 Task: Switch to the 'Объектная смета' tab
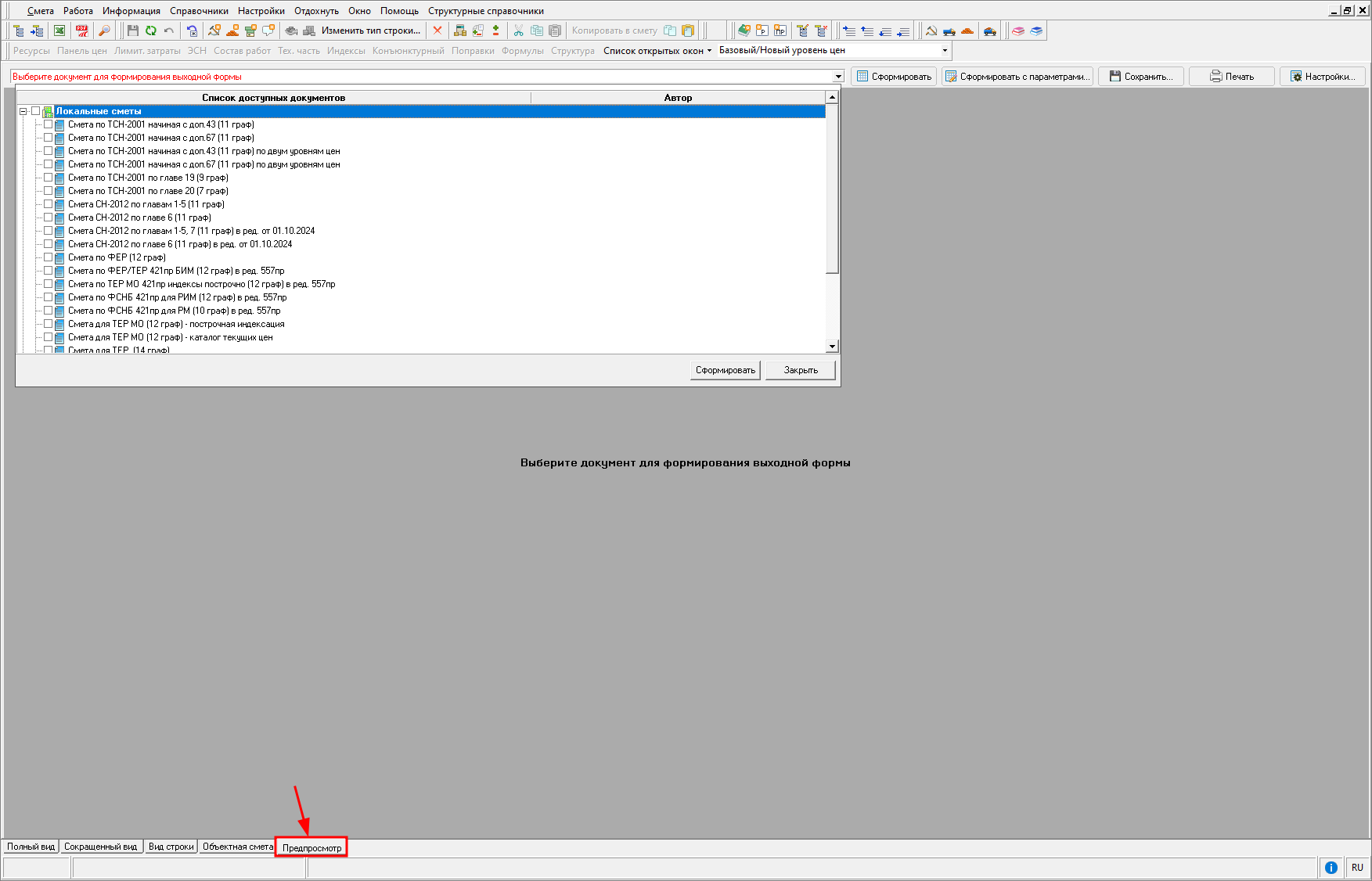238,847
